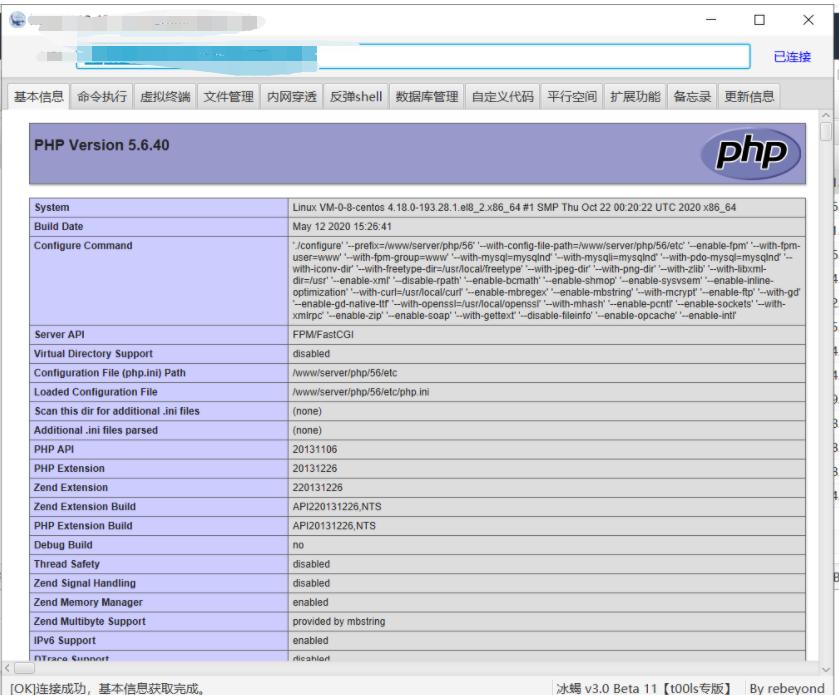839x695 pixels.
Task: Click the provided by mbstring value
Action: (x=339, y=621)
